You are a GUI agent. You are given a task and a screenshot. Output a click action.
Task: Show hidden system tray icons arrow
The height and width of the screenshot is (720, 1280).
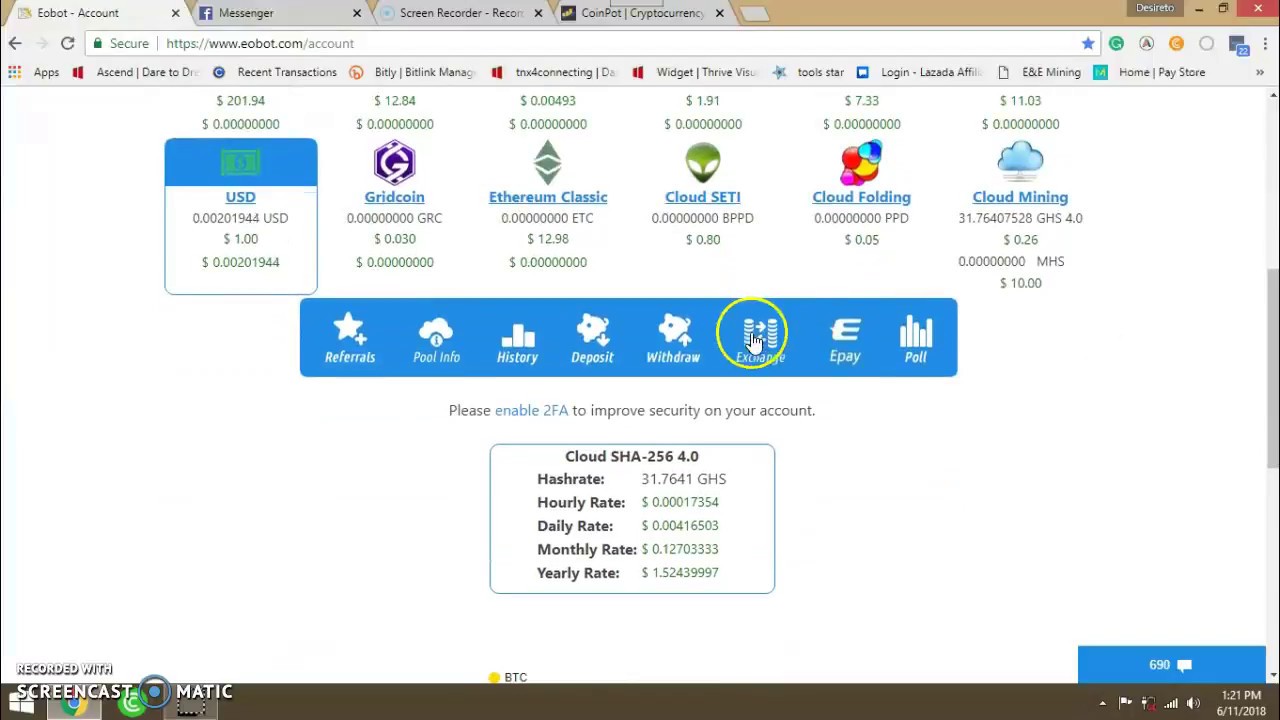pos(1103,703)
